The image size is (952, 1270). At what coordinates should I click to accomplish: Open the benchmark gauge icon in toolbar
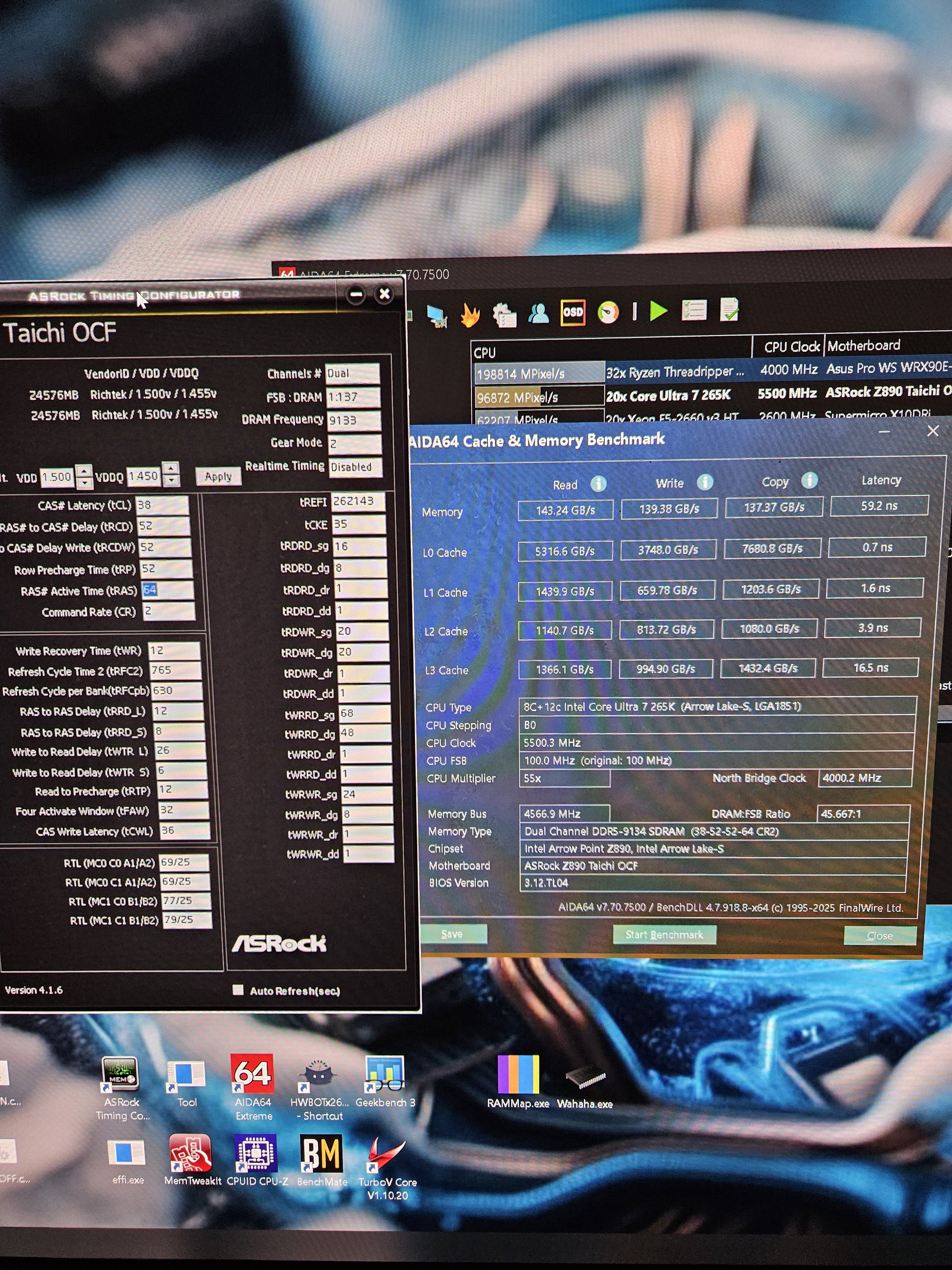[608, 313]
